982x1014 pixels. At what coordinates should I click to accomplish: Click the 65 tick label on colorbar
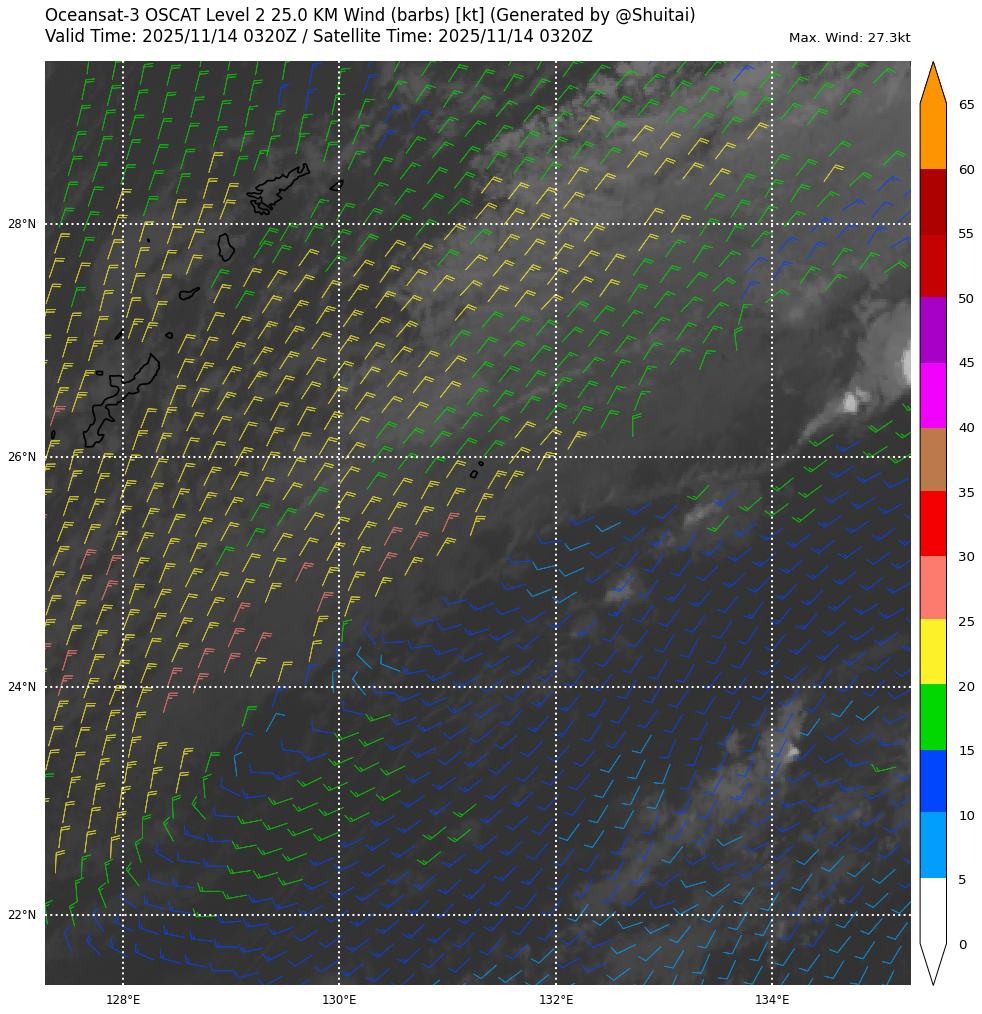point(966,105)
